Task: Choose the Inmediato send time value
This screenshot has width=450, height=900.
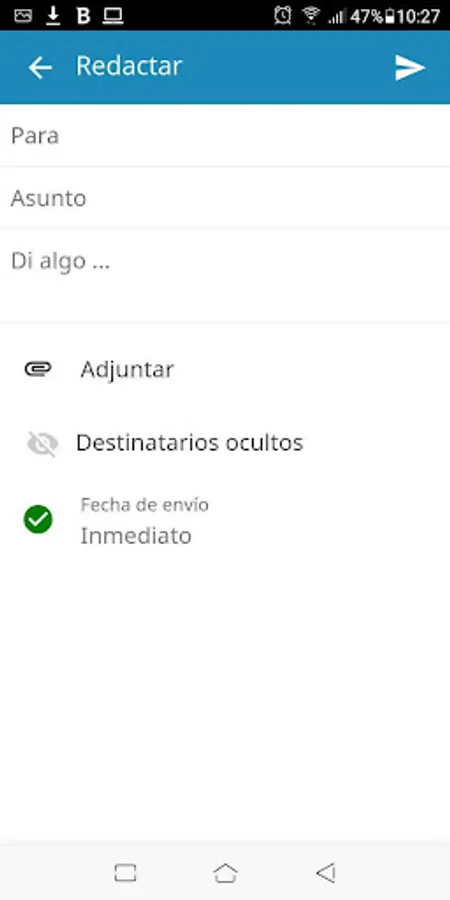Action: point(136,536)
